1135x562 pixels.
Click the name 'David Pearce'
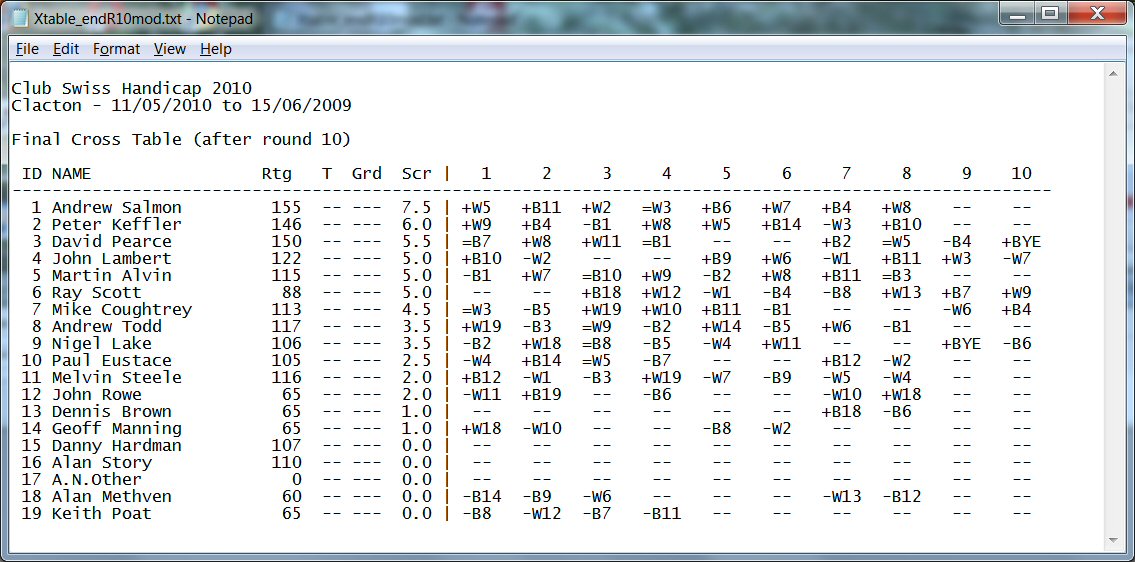[111, 242]
